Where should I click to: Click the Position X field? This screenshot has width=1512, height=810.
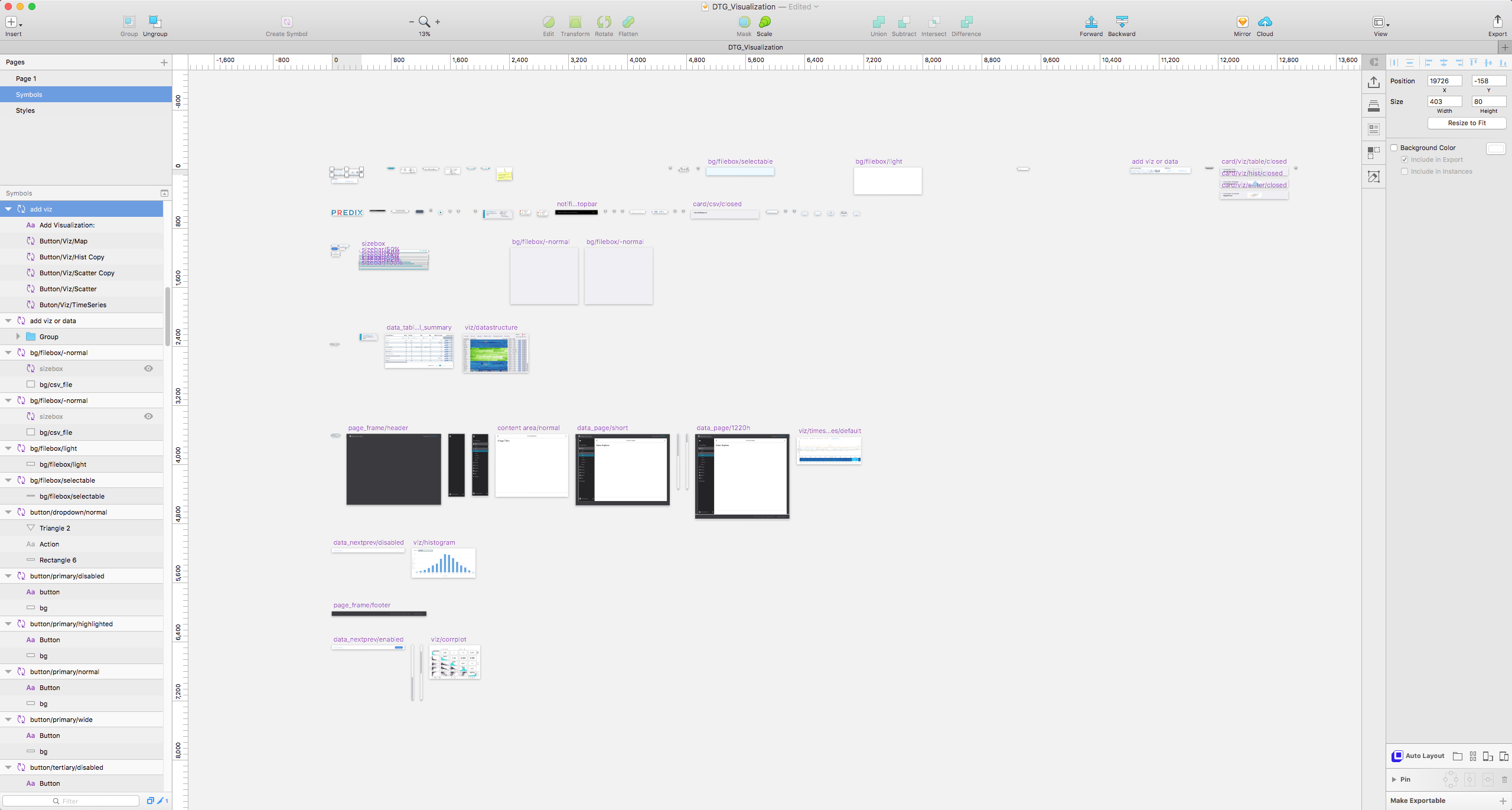pyautogui.click(x=1444, y=81)
